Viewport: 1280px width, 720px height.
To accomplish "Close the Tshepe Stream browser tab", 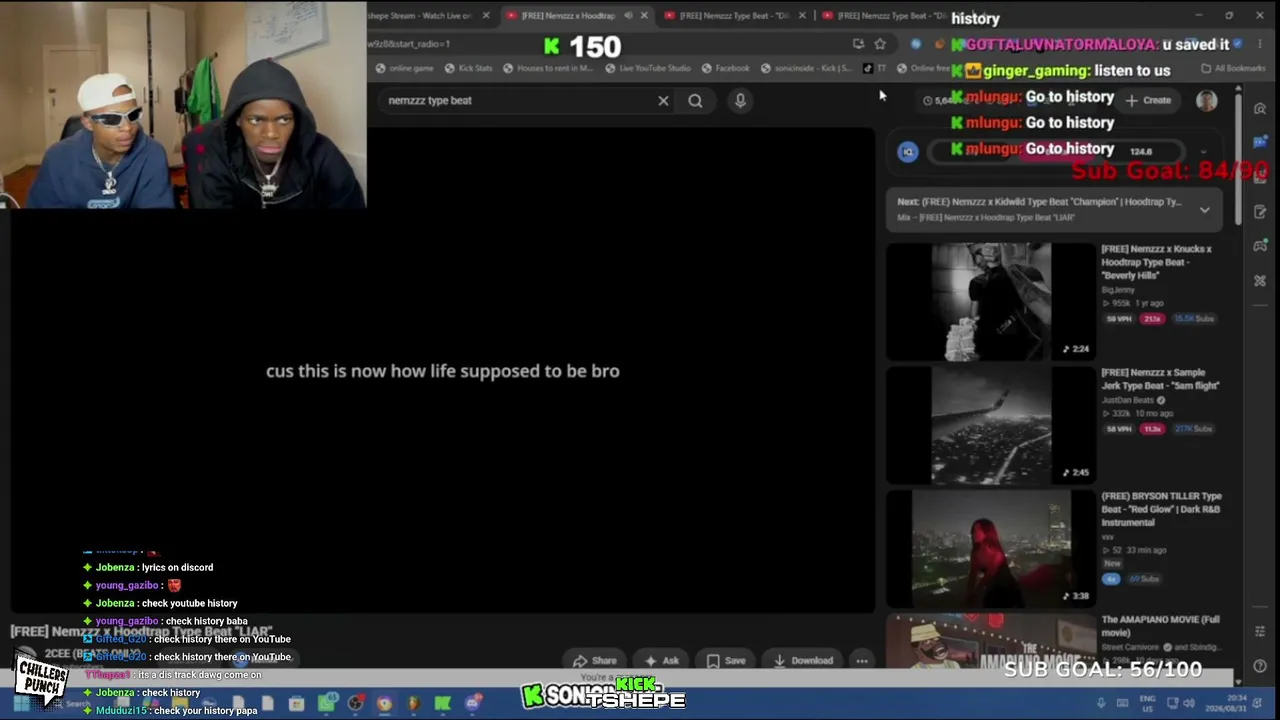I will click(x=486, y=15).
